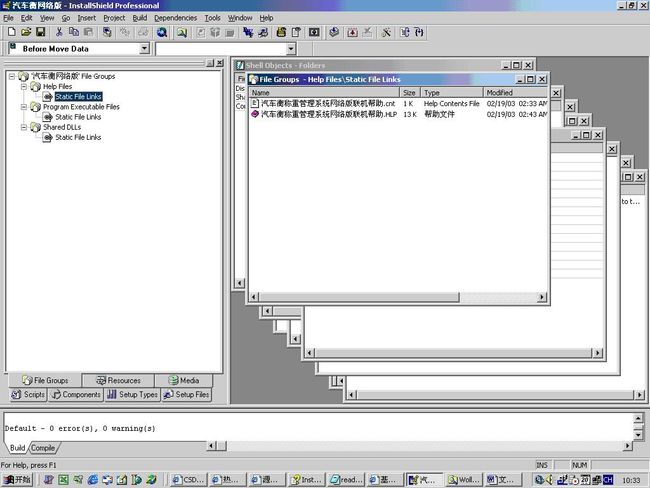Open the Windows Start button
This screenshot has height=488, width=650.
[x=17, y=480]
